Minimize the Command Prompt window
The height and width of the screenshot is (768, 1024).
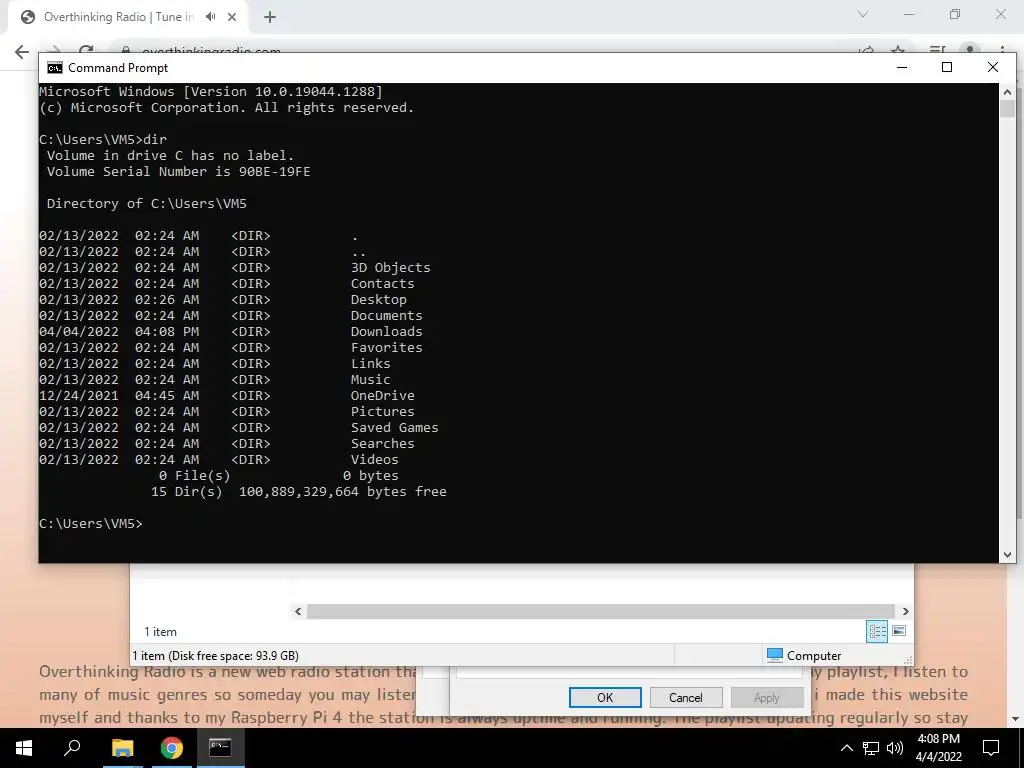pos(902,67)
